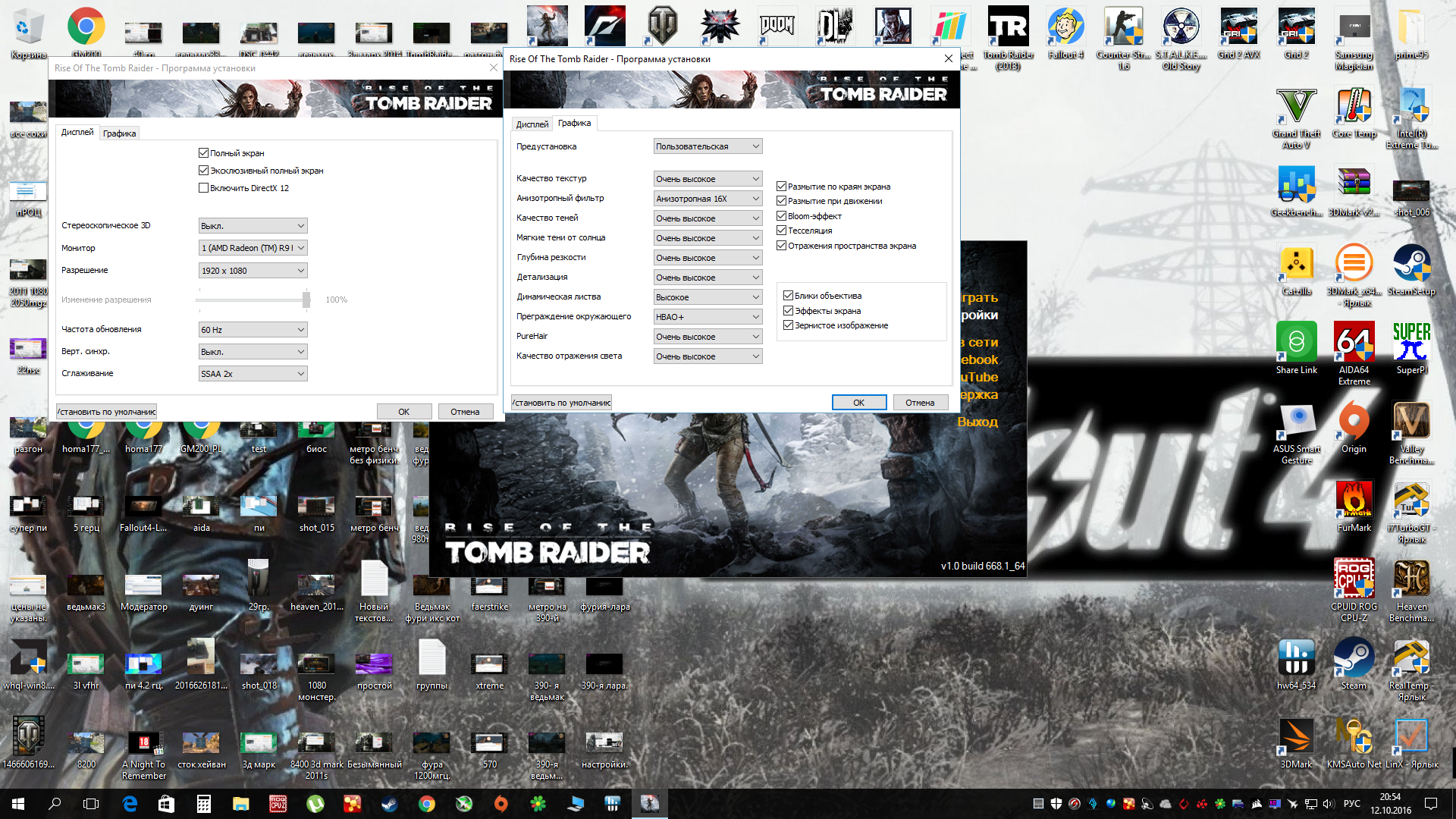Click Microsoft Edge in the taskbar
The height and width of the screenshot is (819, 1456).
130,804
